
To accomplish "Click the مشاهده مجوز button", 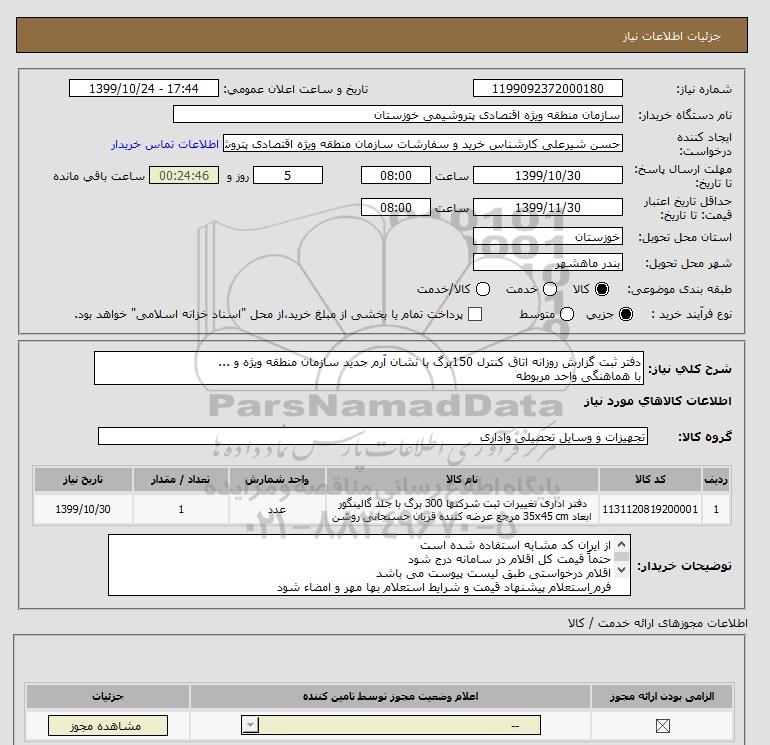I will click(x=108, y=725).
